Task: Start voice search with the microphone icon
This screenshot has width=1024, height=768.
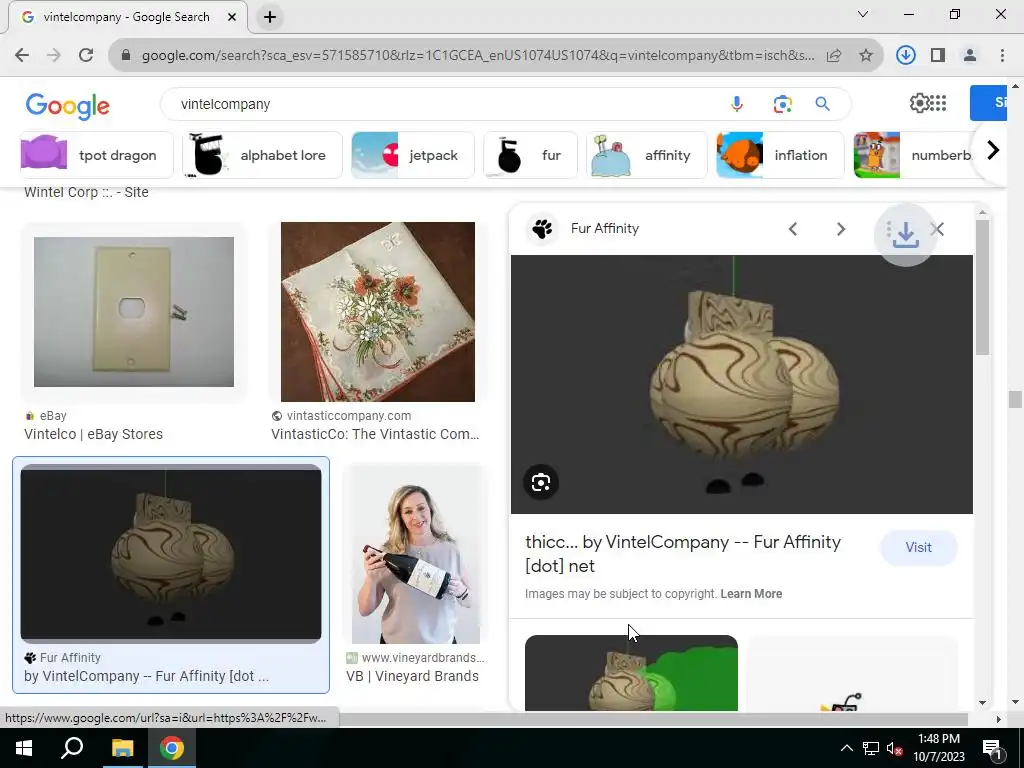Action: [x=737, y=104]
